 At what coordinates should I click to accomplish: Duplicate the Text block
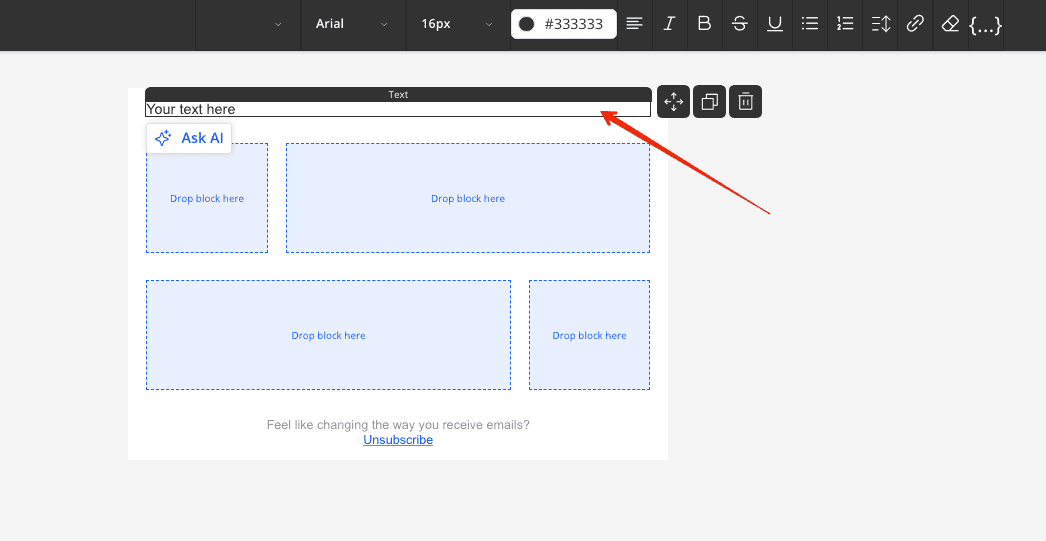(x=709, y=102)
